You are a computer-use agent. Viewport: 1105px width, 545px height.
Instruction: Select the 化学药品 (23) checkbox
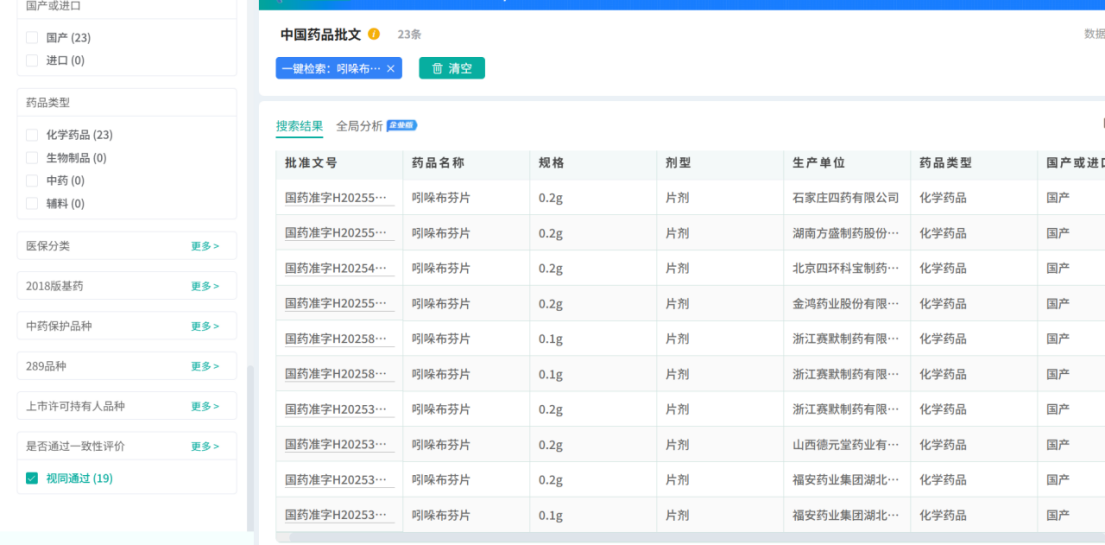pyautogui.click(x=32, y=135)
